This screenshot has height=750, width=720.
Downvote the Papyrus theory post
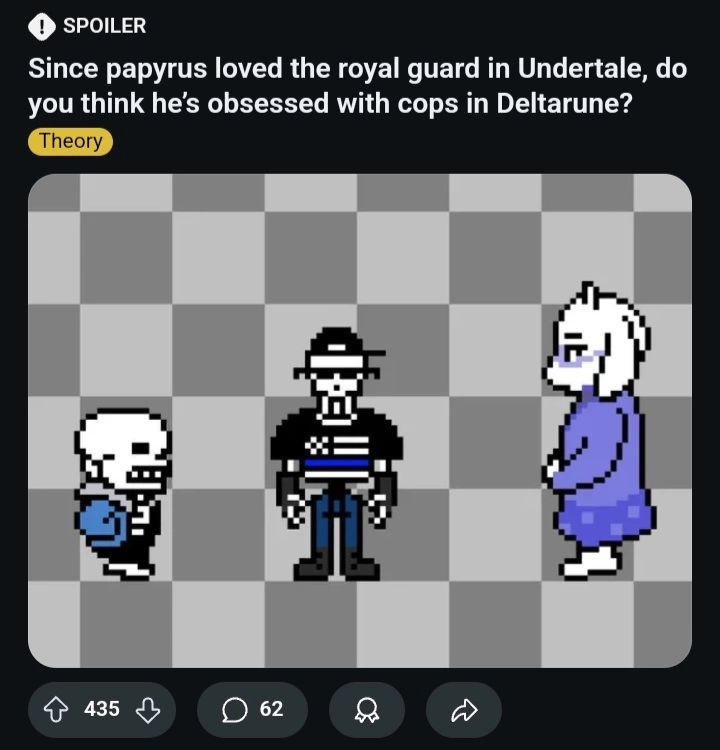tap(147, 710)
